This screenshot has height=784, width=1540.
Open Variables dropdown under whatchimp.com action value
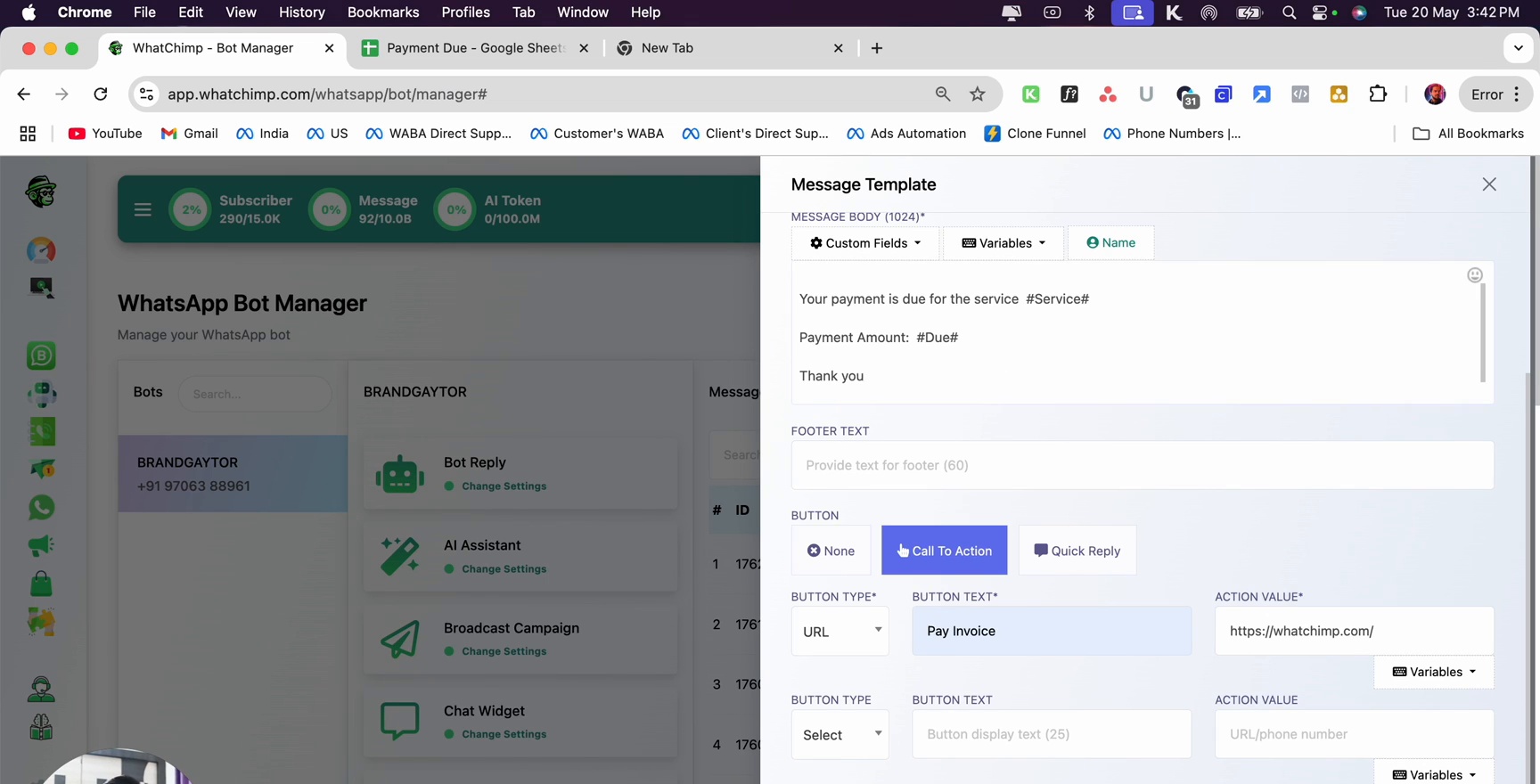point(1434,672)
